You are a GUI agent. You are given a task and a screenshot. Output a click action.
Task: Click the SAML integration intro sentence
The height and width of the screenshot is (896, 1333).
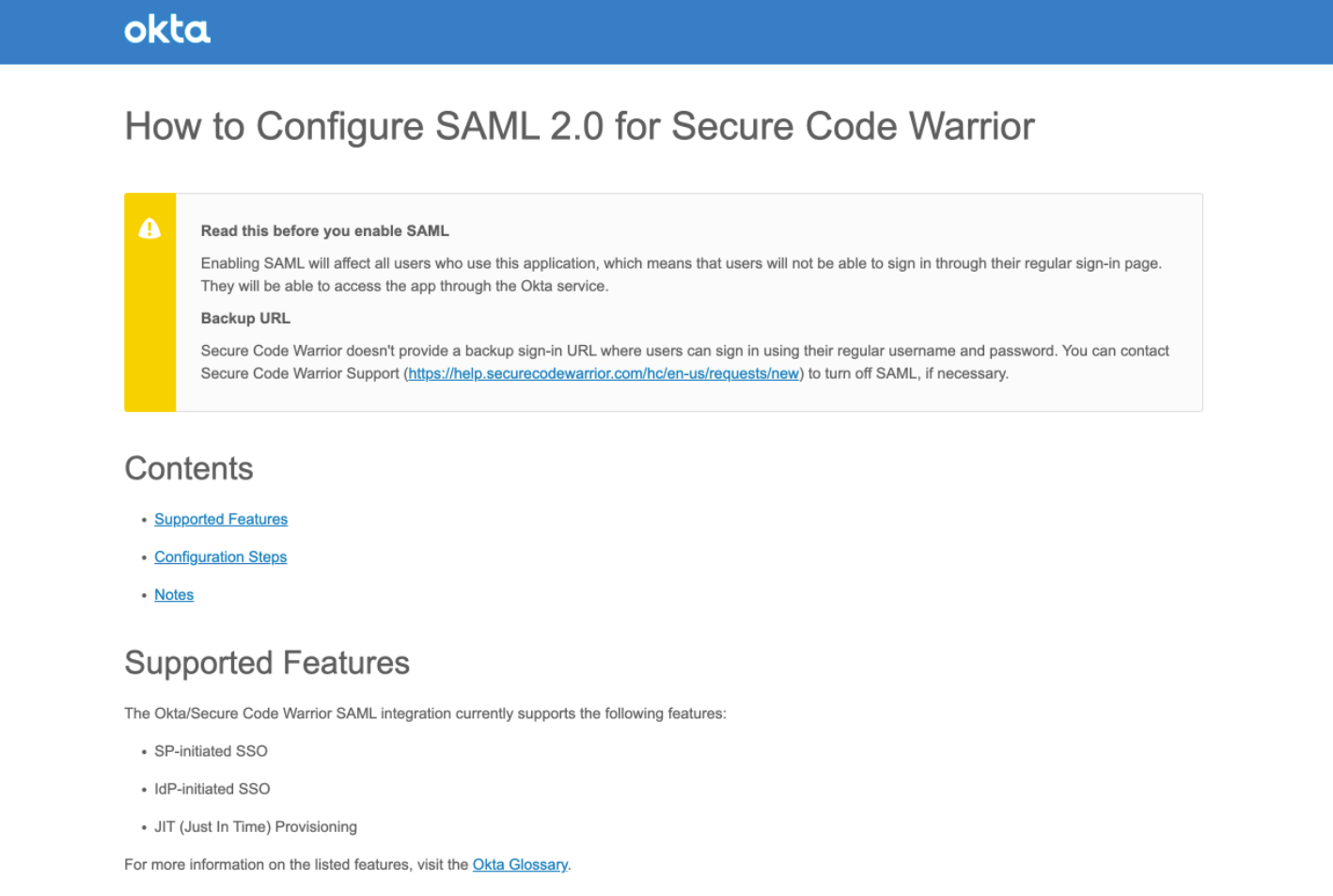(425, 714)
